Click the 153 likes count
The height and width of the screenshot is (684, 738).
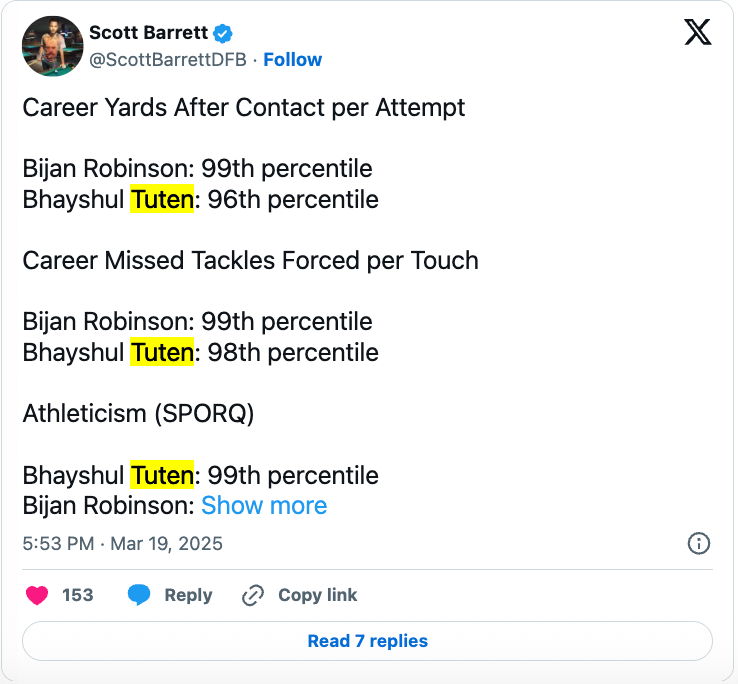[x=77, y=595]
